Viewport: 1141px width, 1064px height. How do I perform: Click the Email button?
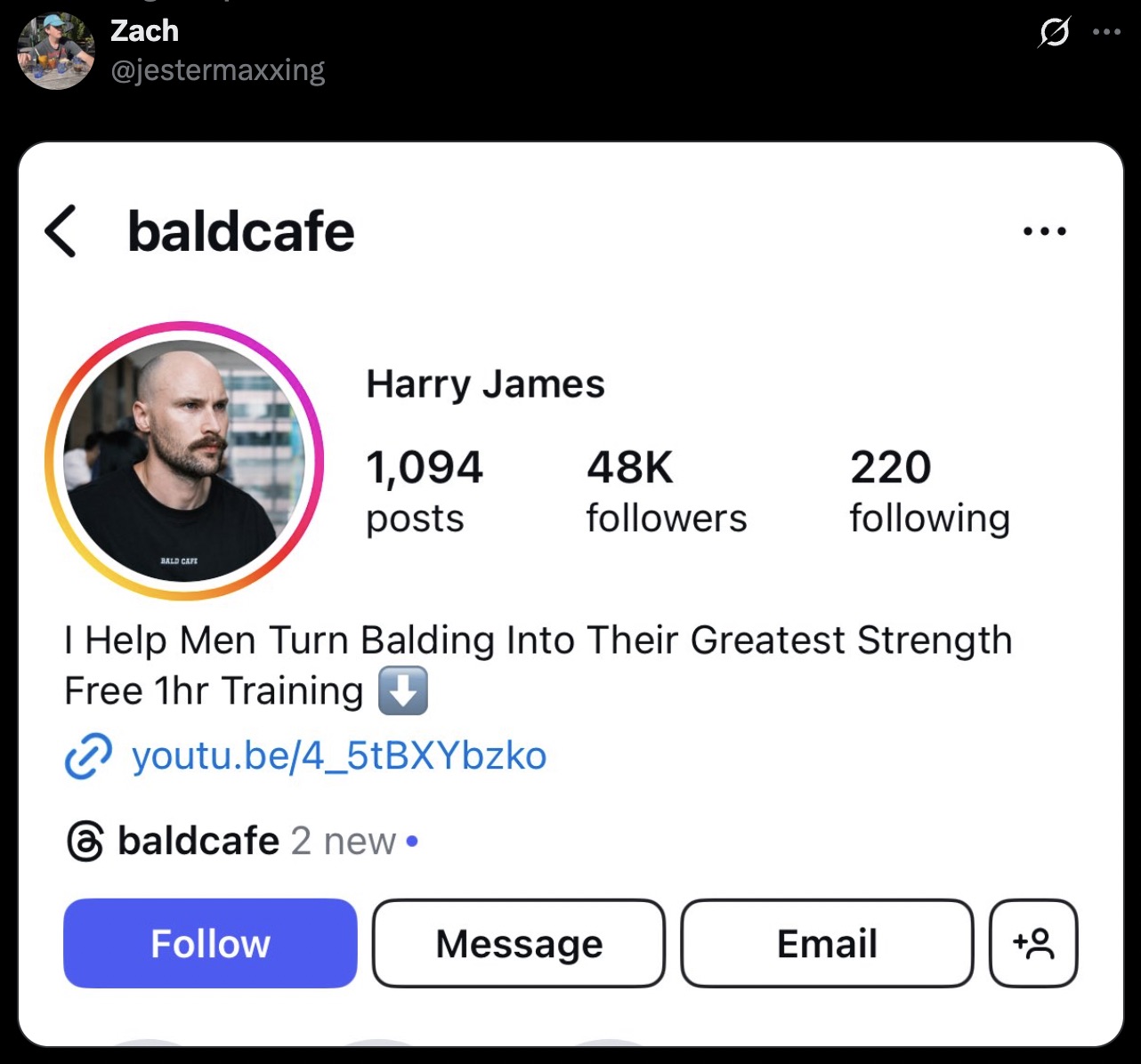coord(828,943)
